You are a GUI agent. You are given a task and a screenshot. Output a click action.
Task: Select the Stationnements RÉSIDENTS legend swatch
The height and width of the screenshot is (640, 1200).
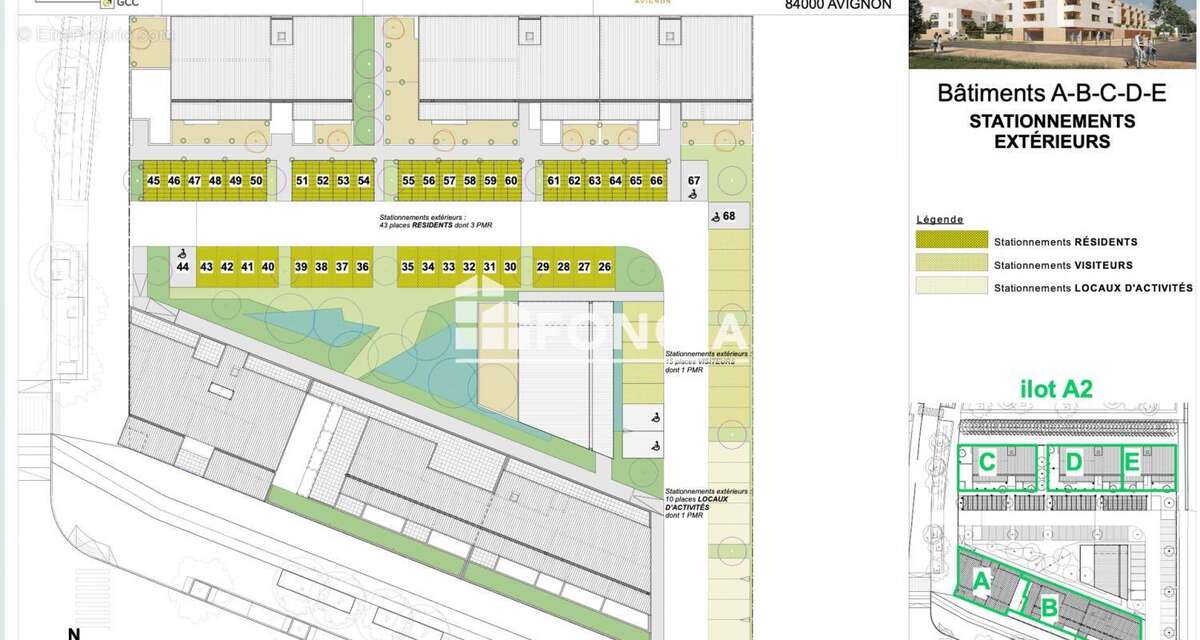951,241
